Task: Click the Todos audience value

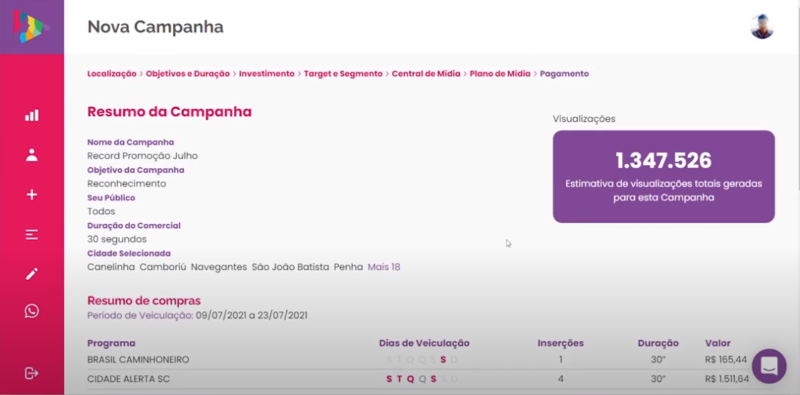Action: coord(101,211)
